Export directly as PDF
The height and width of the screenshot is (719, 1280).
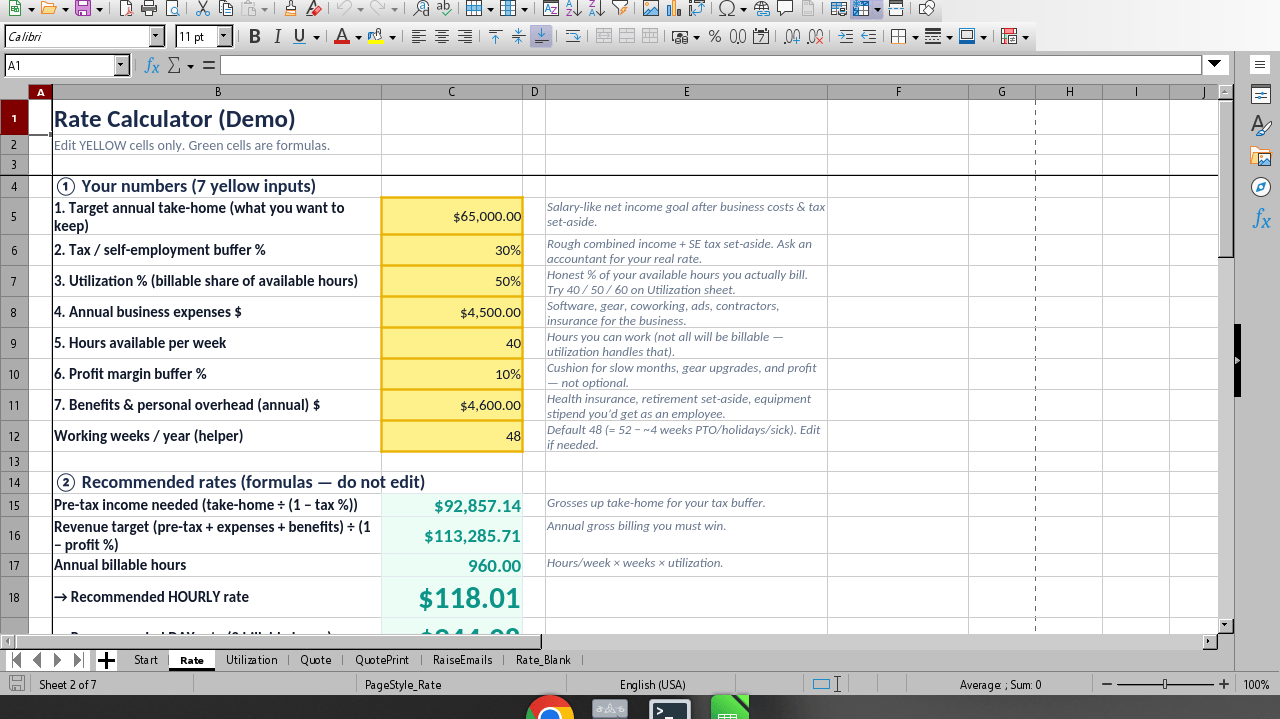126,9
